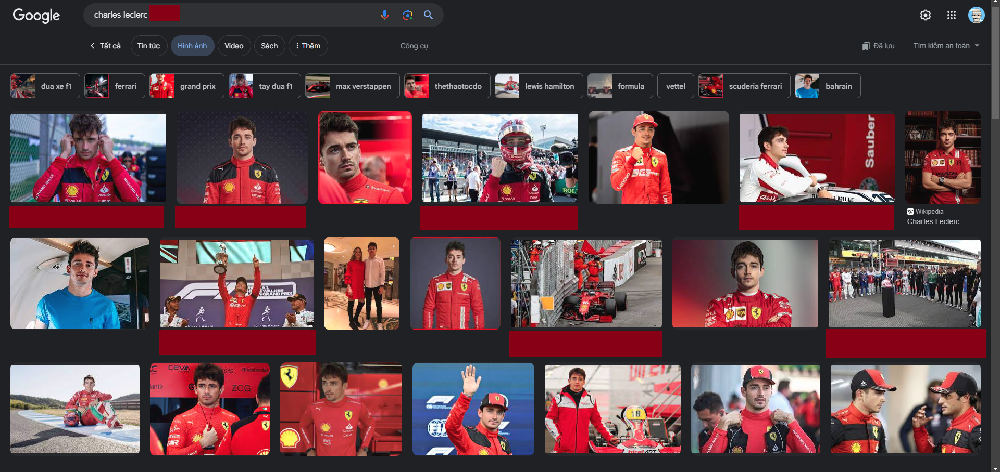Open Google Lens image search
1000x472 pixels.
point(408,15)
